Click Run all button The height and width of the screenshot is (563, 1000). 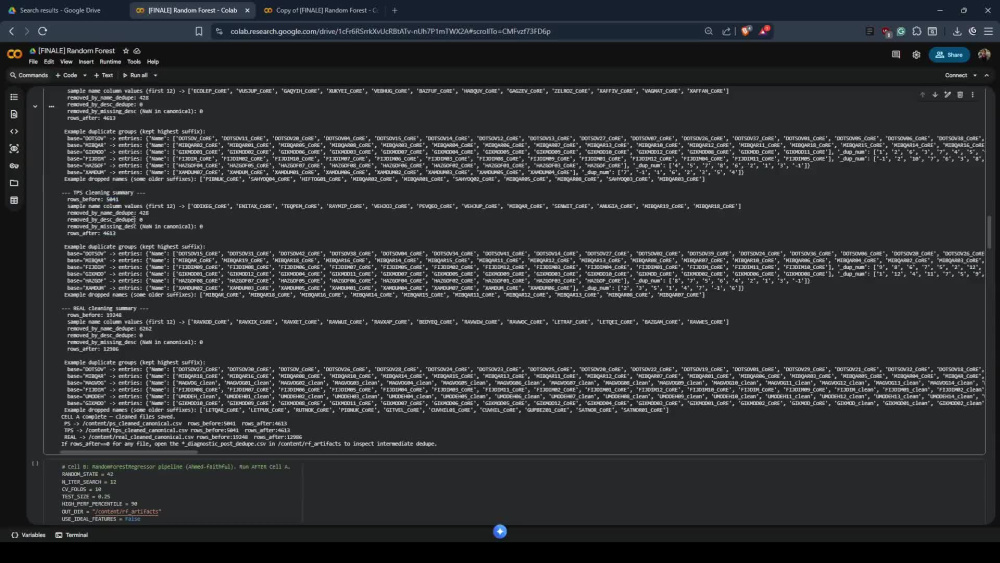coord(135,75)
